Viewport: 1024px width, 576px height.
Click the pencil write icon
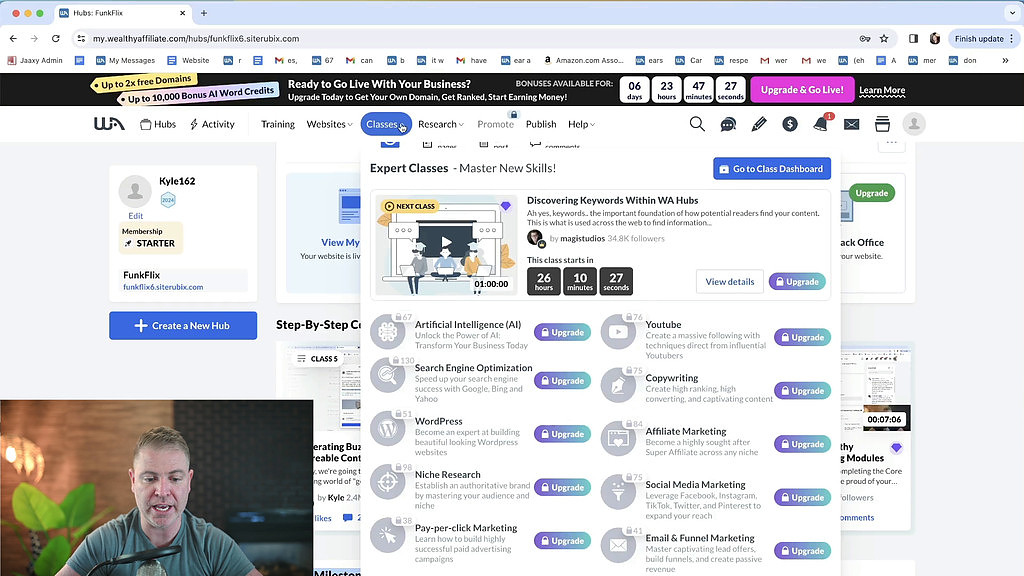tap(759, 124)
